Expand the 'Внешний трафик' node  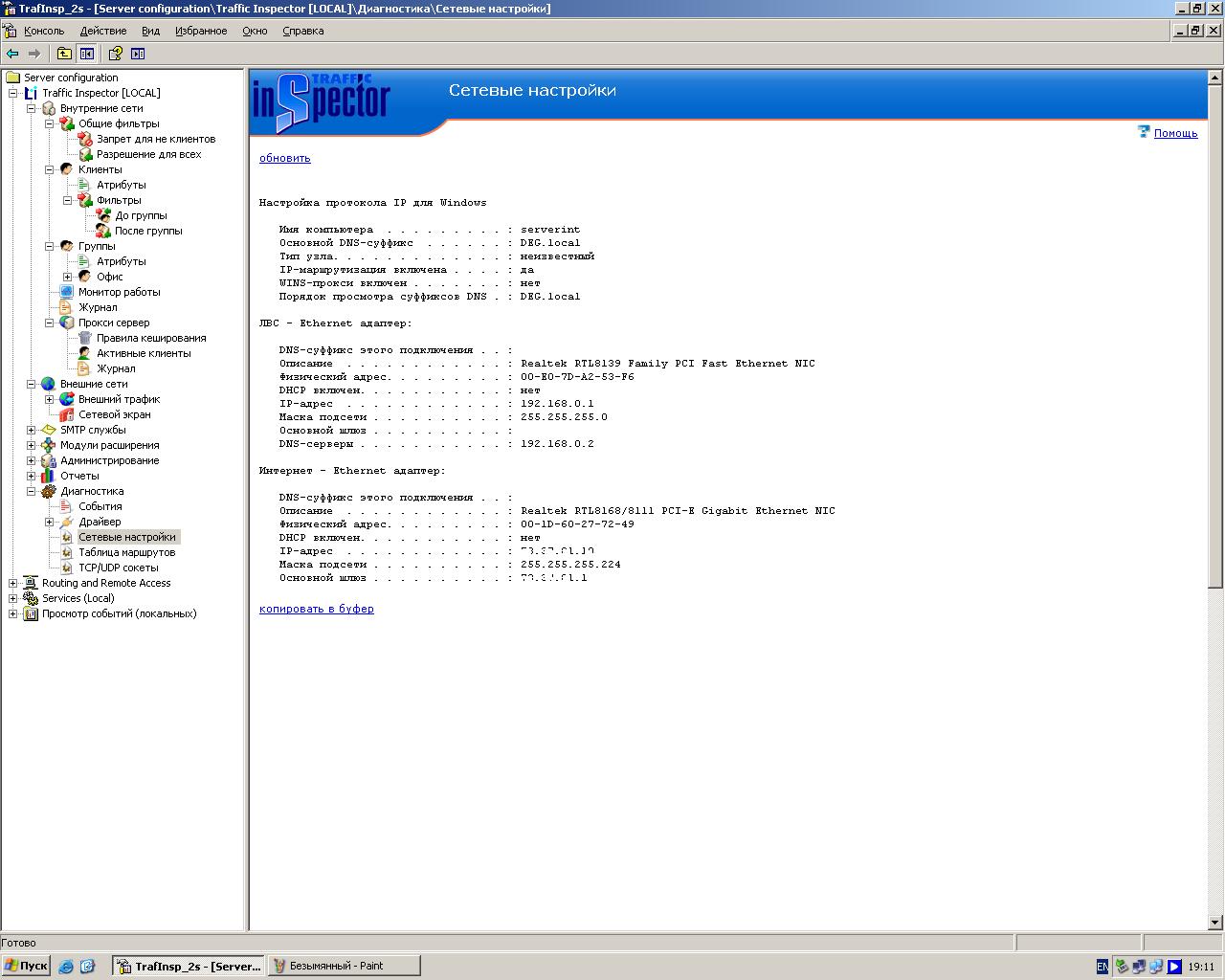click(x=50, y=399)
